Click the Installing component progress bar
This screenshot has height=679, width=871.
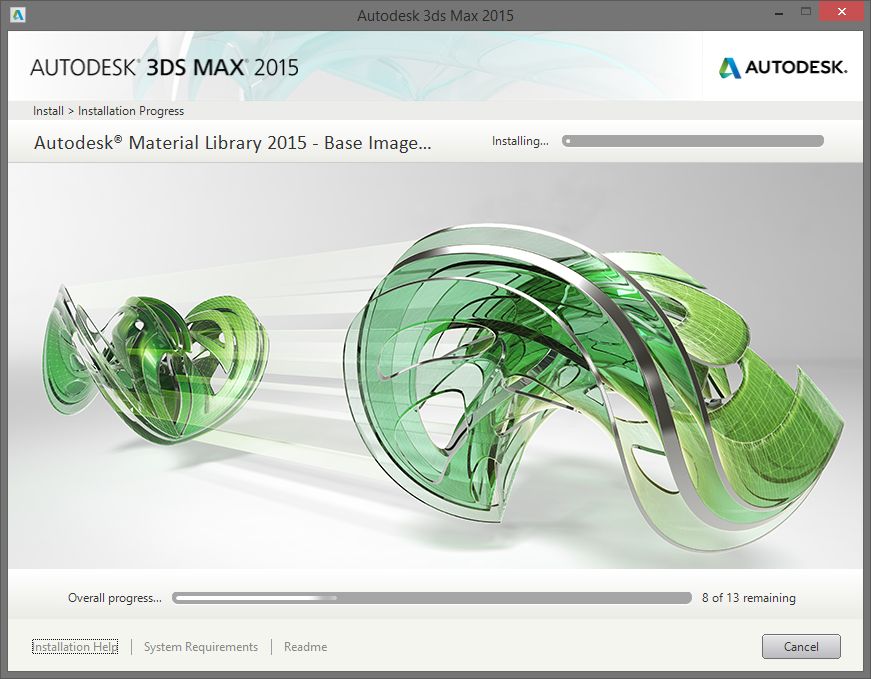693,141
